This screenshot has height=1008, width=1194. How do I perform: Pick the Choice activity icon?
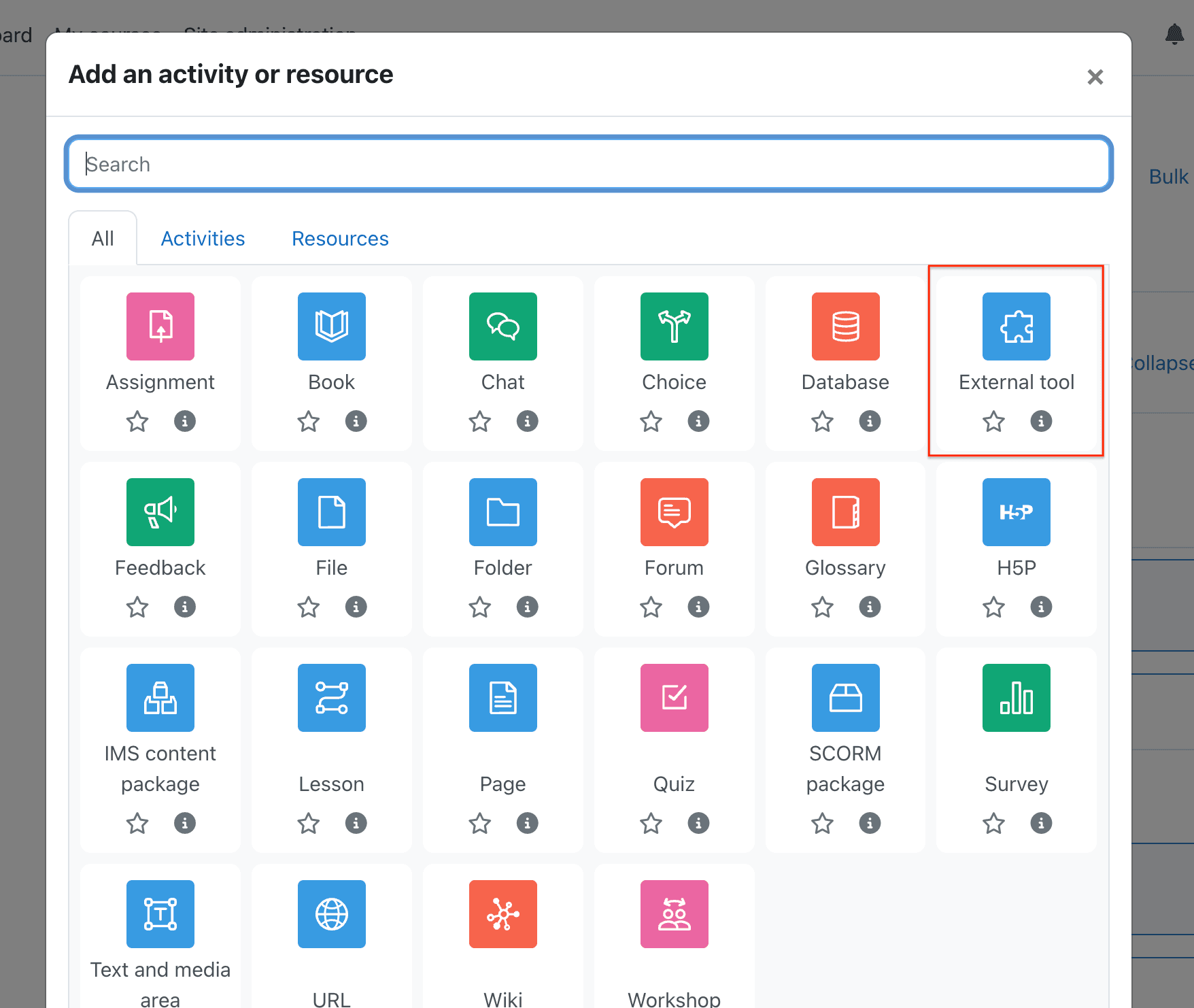click(x=675, y=326)
